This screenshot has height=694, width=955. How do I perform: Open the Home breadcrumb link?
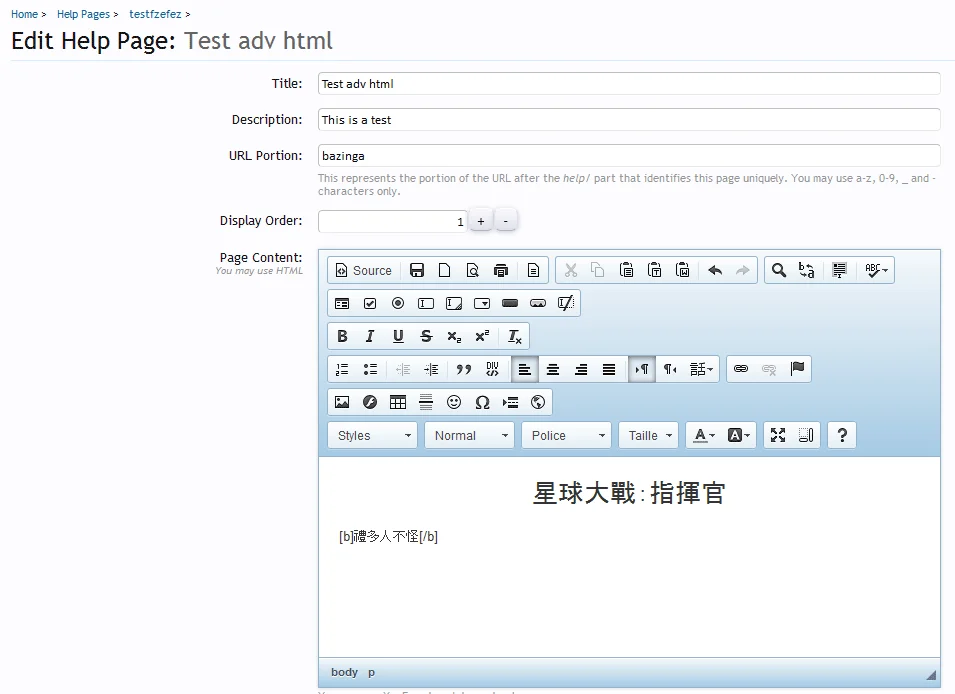tap(24, 14)
